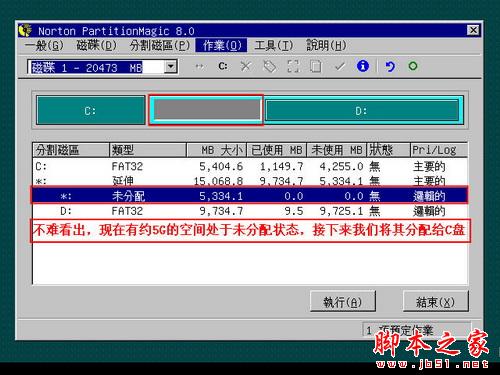Click the 未使用 MB column header

tap(337, 150)
